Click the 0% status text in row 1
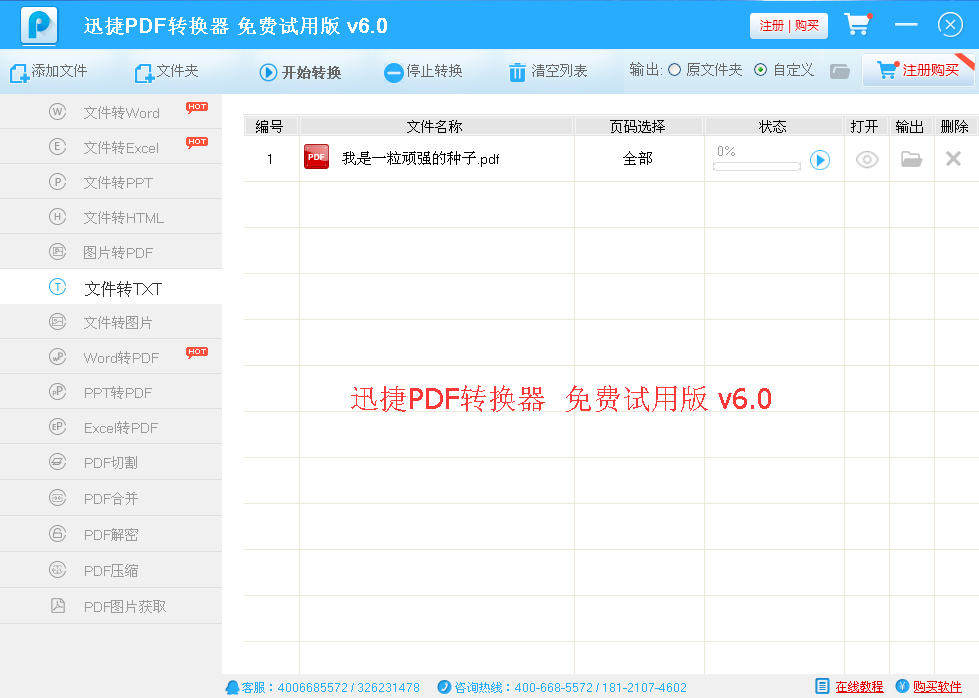This screenshot has width=979, height=698. point(726,151)
